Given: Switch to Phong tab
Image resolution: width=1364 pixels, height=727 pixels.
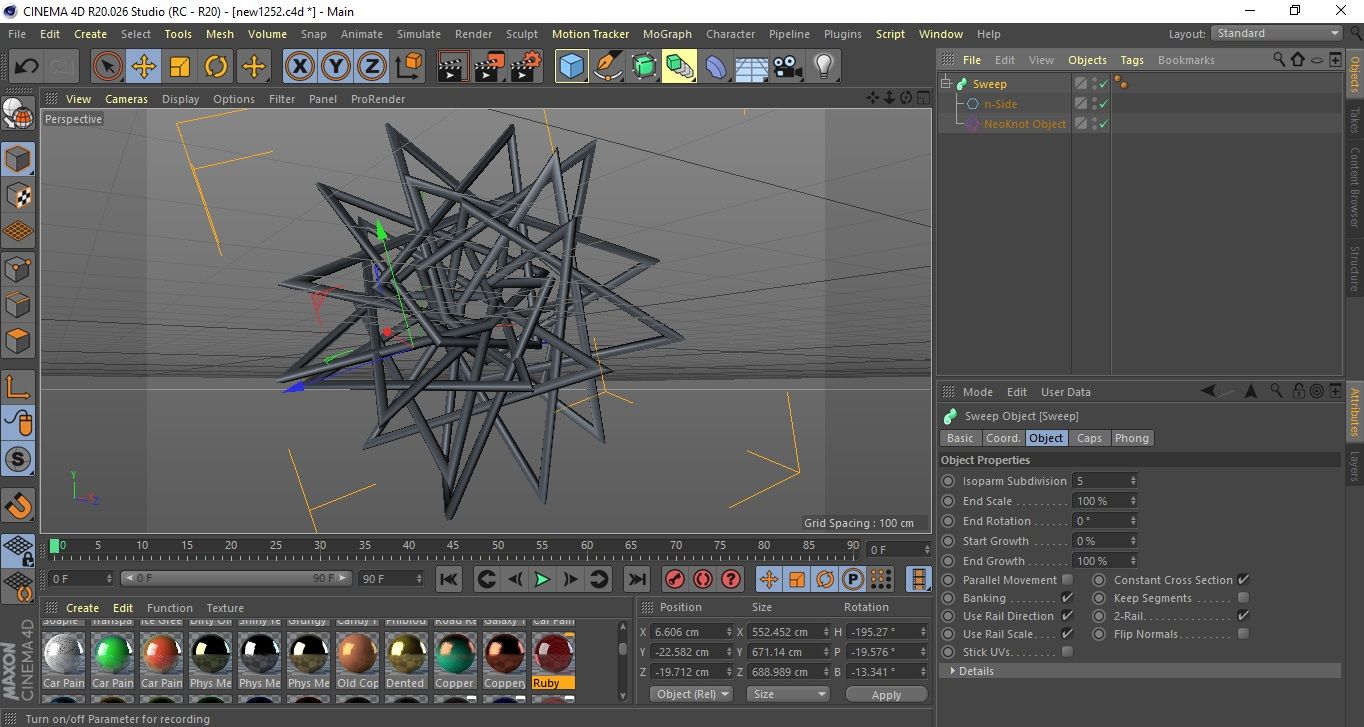Looking at the screenshot, I should point(1131,438).
